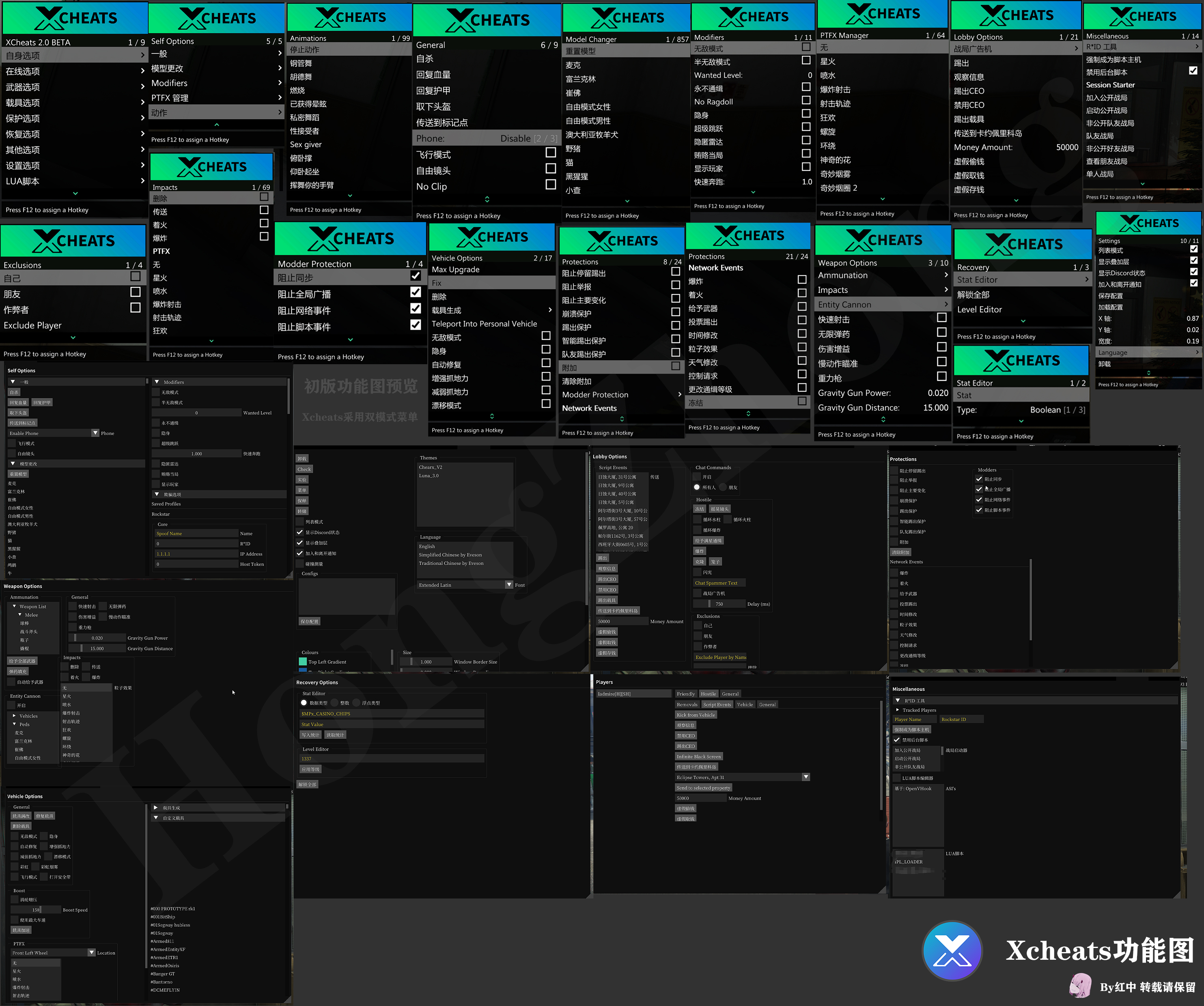Viewport: 1204px width, 1006px height.
Task: Select the 所有人 radio button in Chat Commands
Action: click(697, 487)
